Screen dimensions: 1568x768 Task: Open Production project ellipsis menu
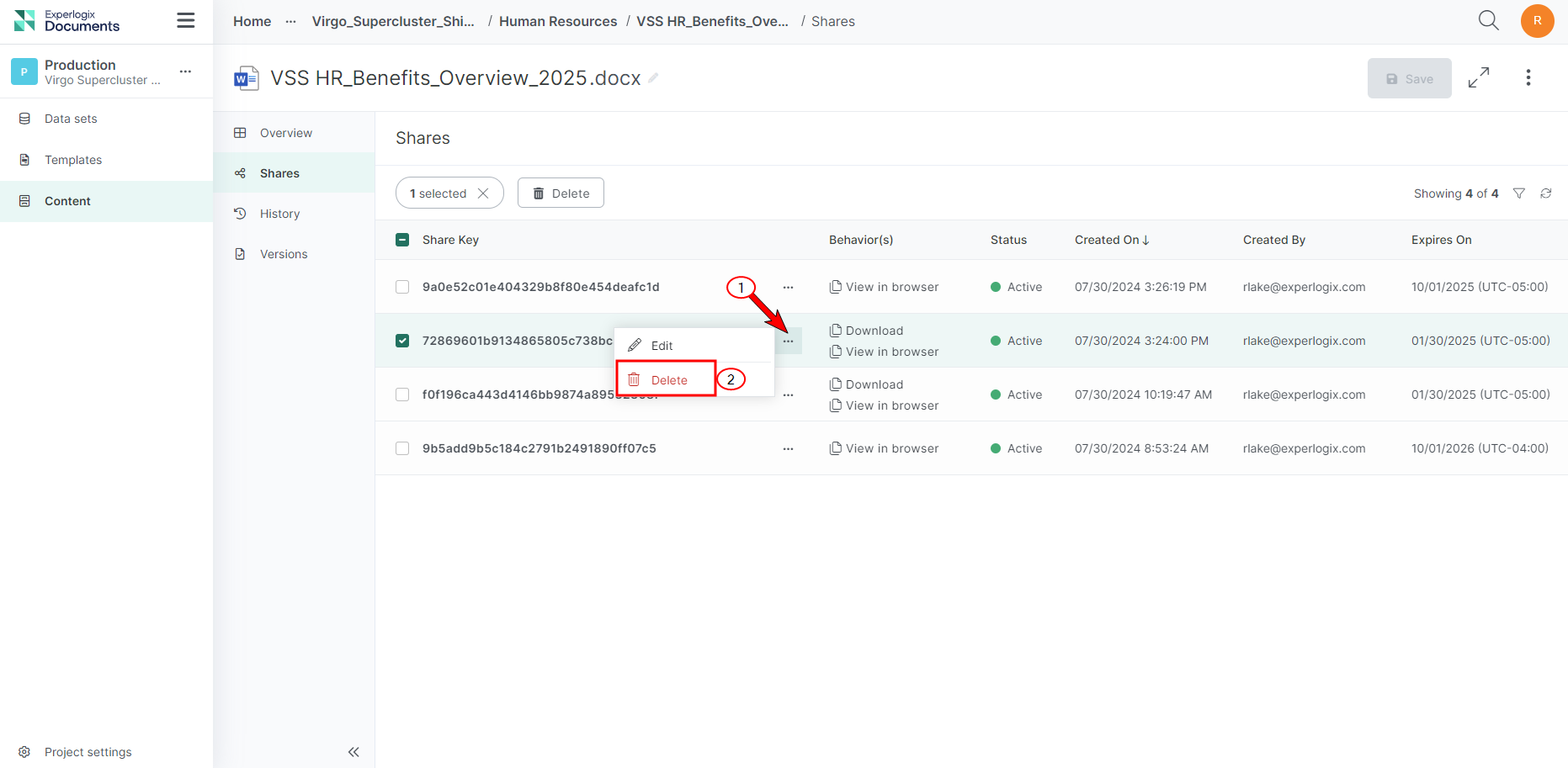point(185,72)
